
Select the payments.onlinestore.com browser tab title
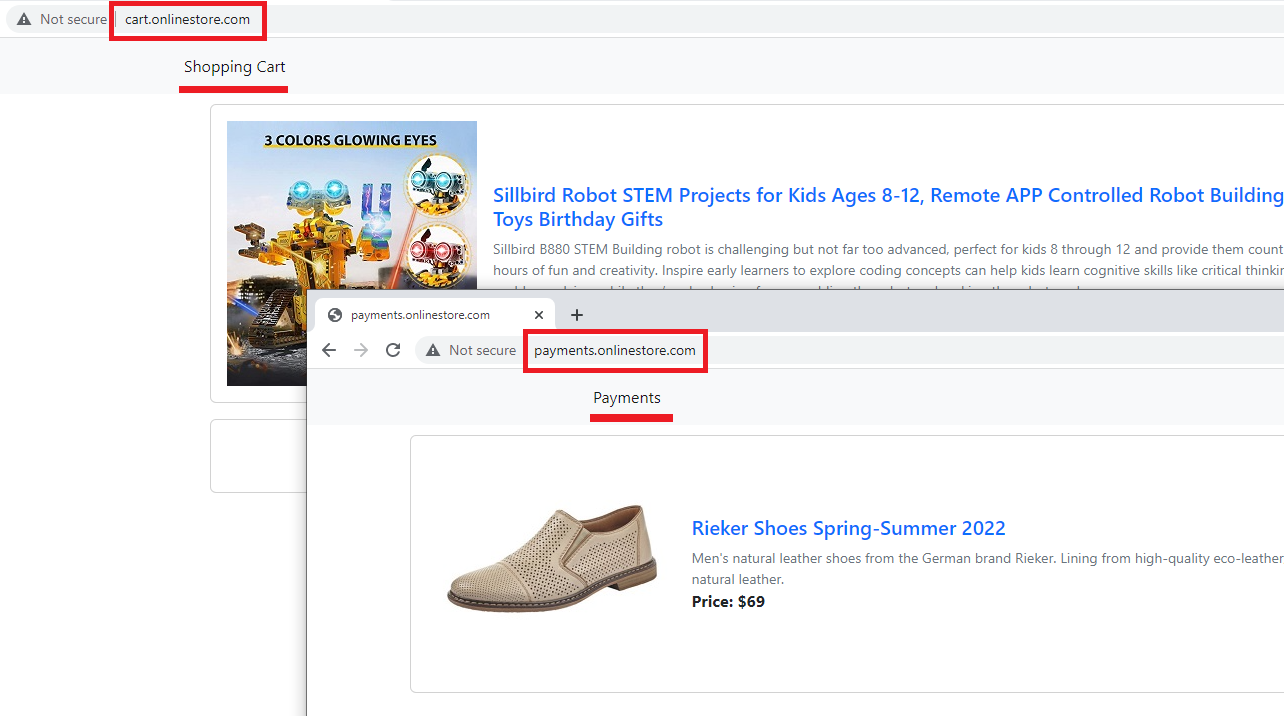pos(420,315)
